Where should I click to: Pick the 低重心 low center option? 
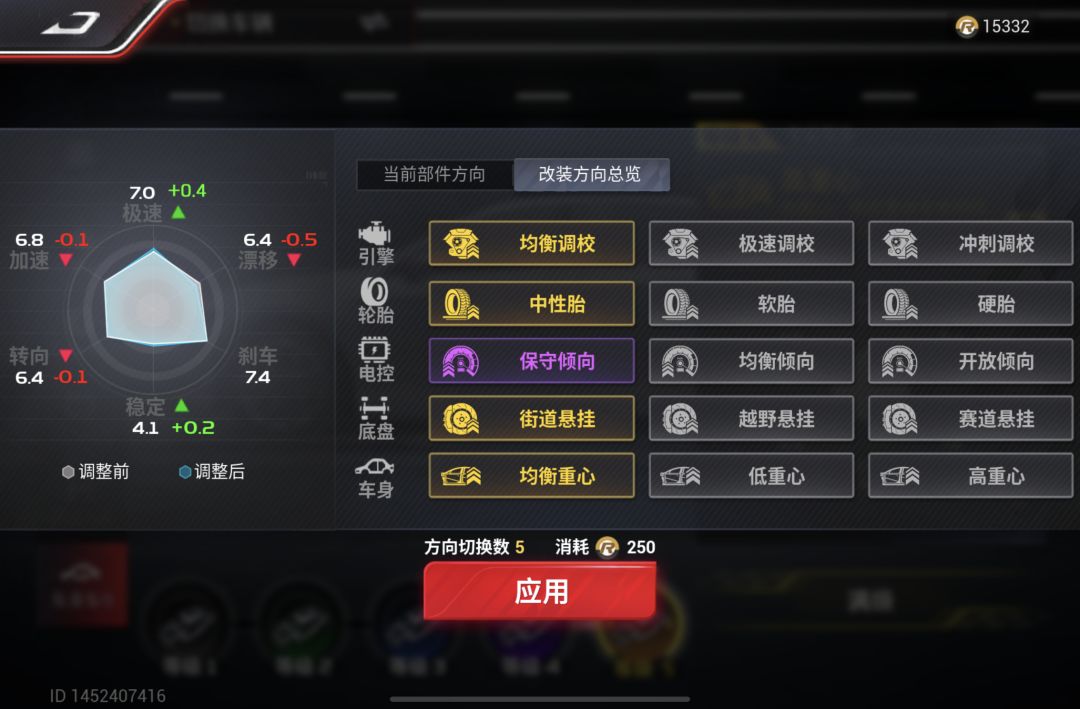coord(751,475)
